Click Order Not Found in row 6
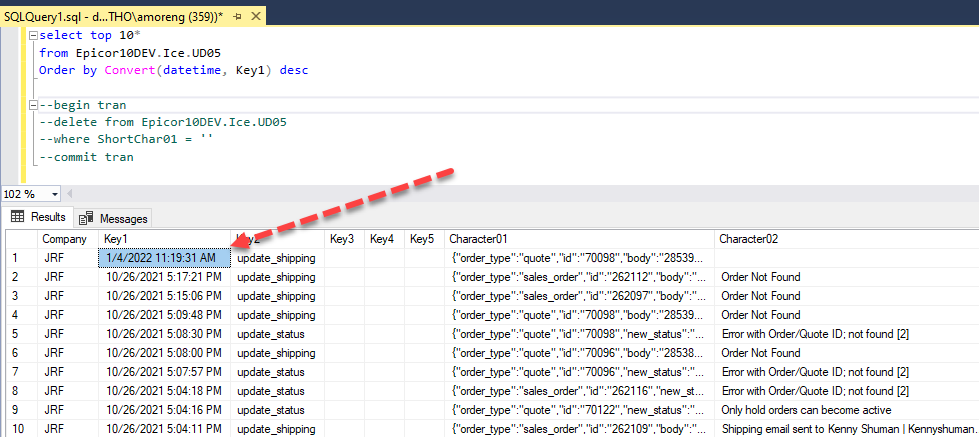Viewport: 979px width, 437px height. pos(846,353)
